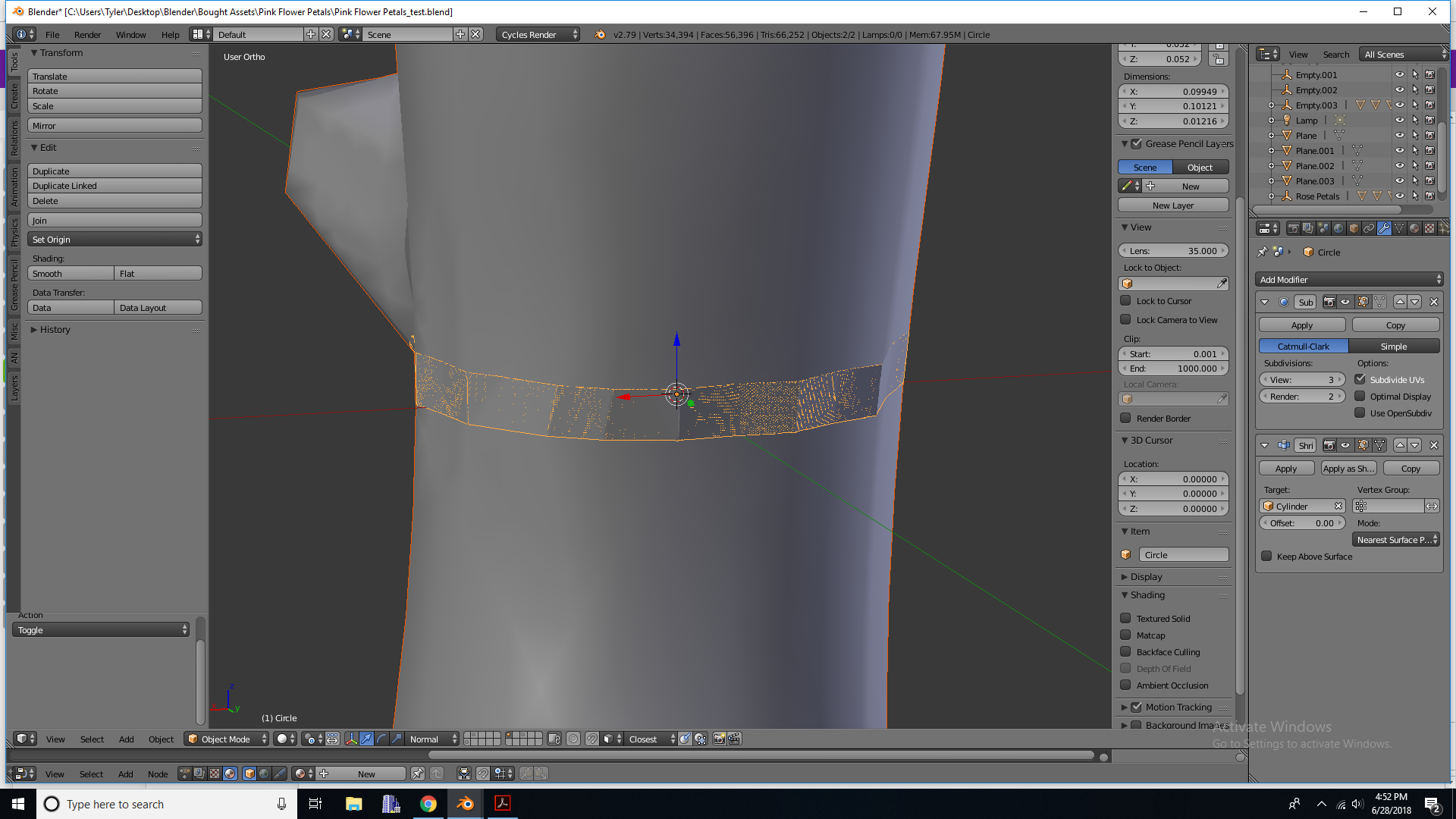
Task: Switch to the Create tab in tool shelf
Action: (14, 96)
